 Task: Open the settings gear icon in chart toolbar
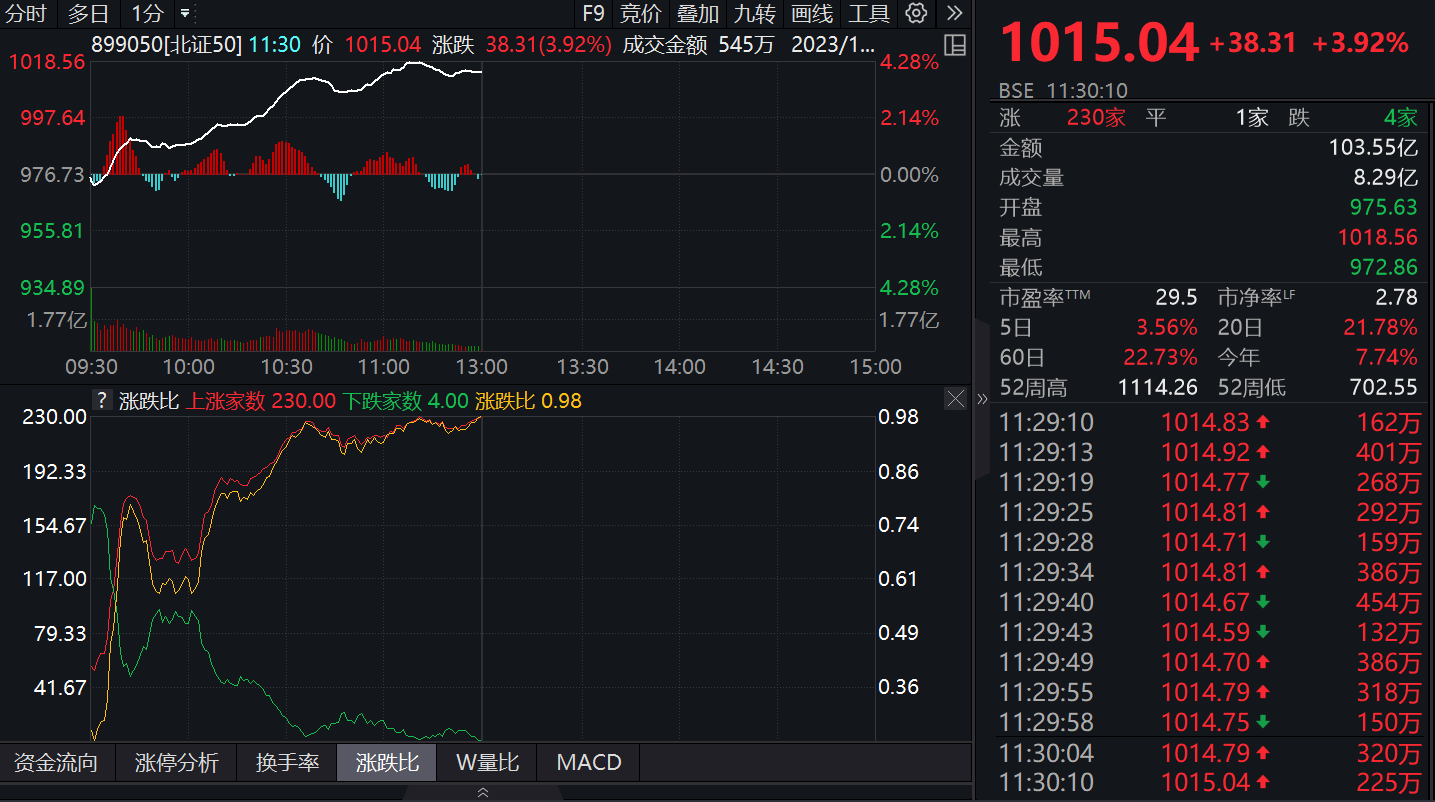(x=915, y=13)
